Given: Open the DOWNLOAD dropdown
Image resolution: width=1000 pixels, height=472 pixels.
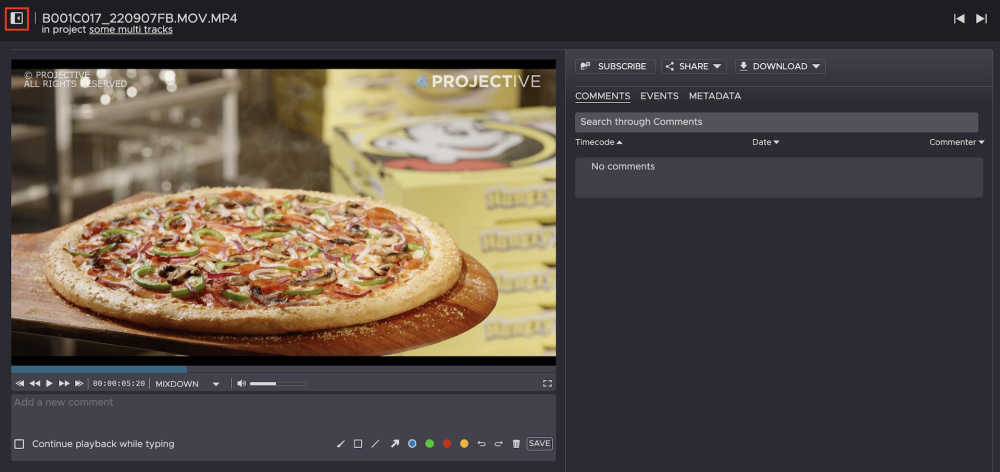Looking at the screenshot, I should click(780, 66).
